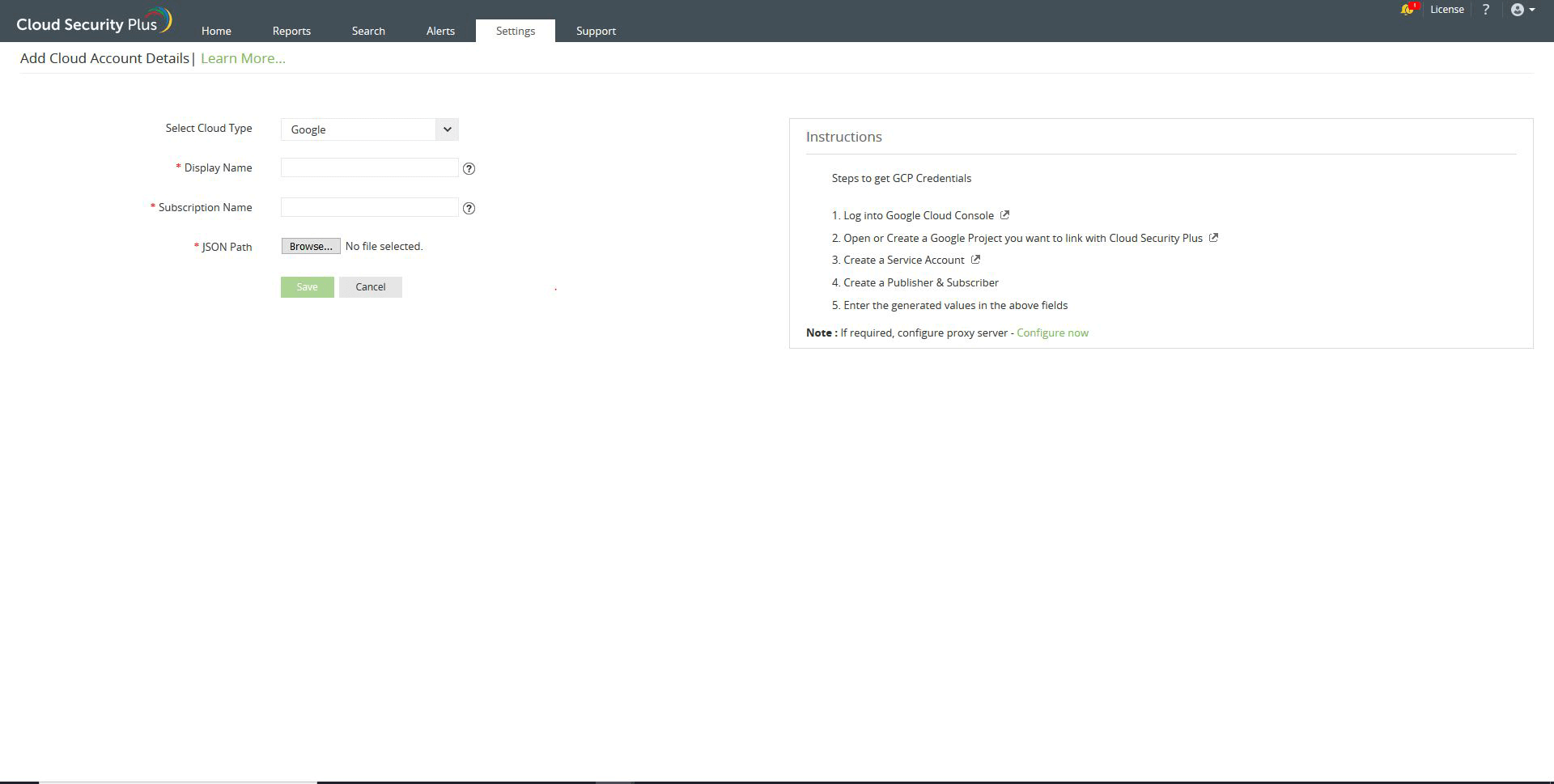Click the 'Add Cloud Account Details' heading
This screenshot has height=784, width=1554.
104,58
